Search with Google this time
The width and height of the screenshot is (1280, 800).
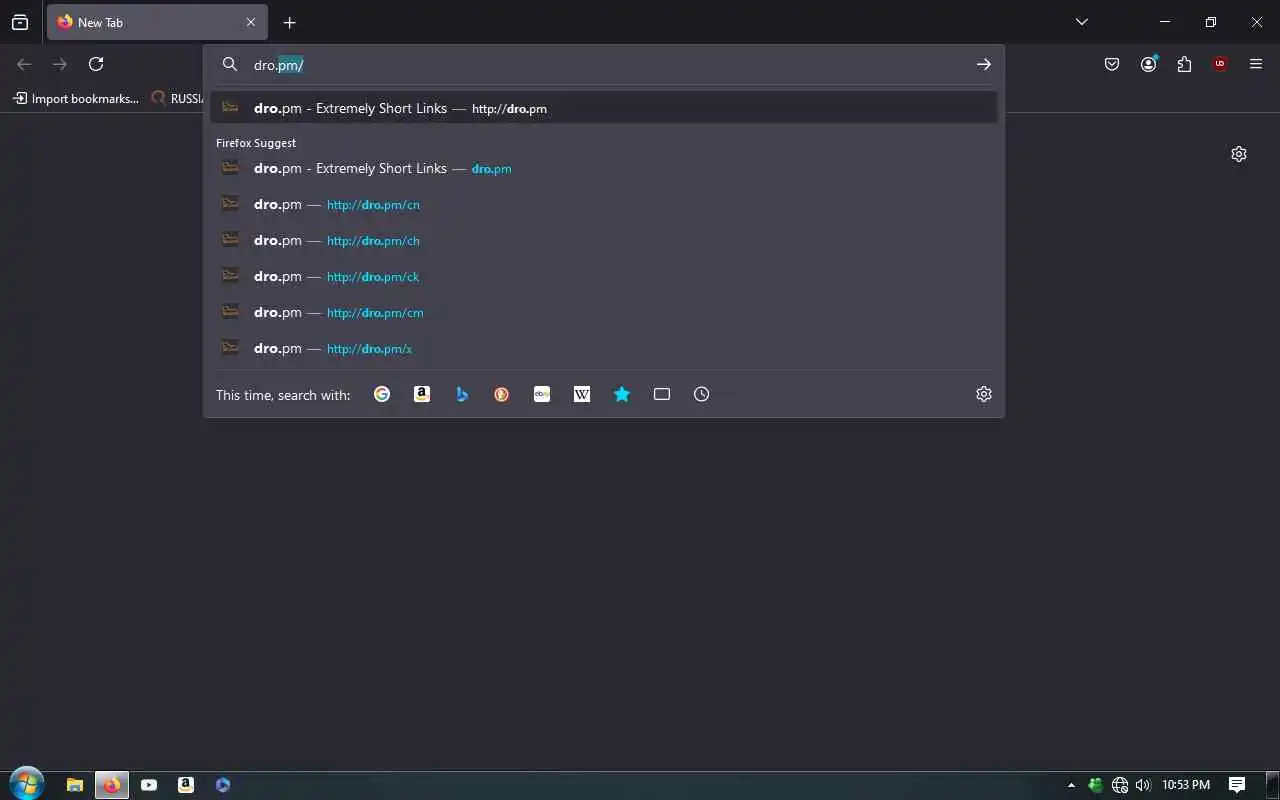point(382,394)
